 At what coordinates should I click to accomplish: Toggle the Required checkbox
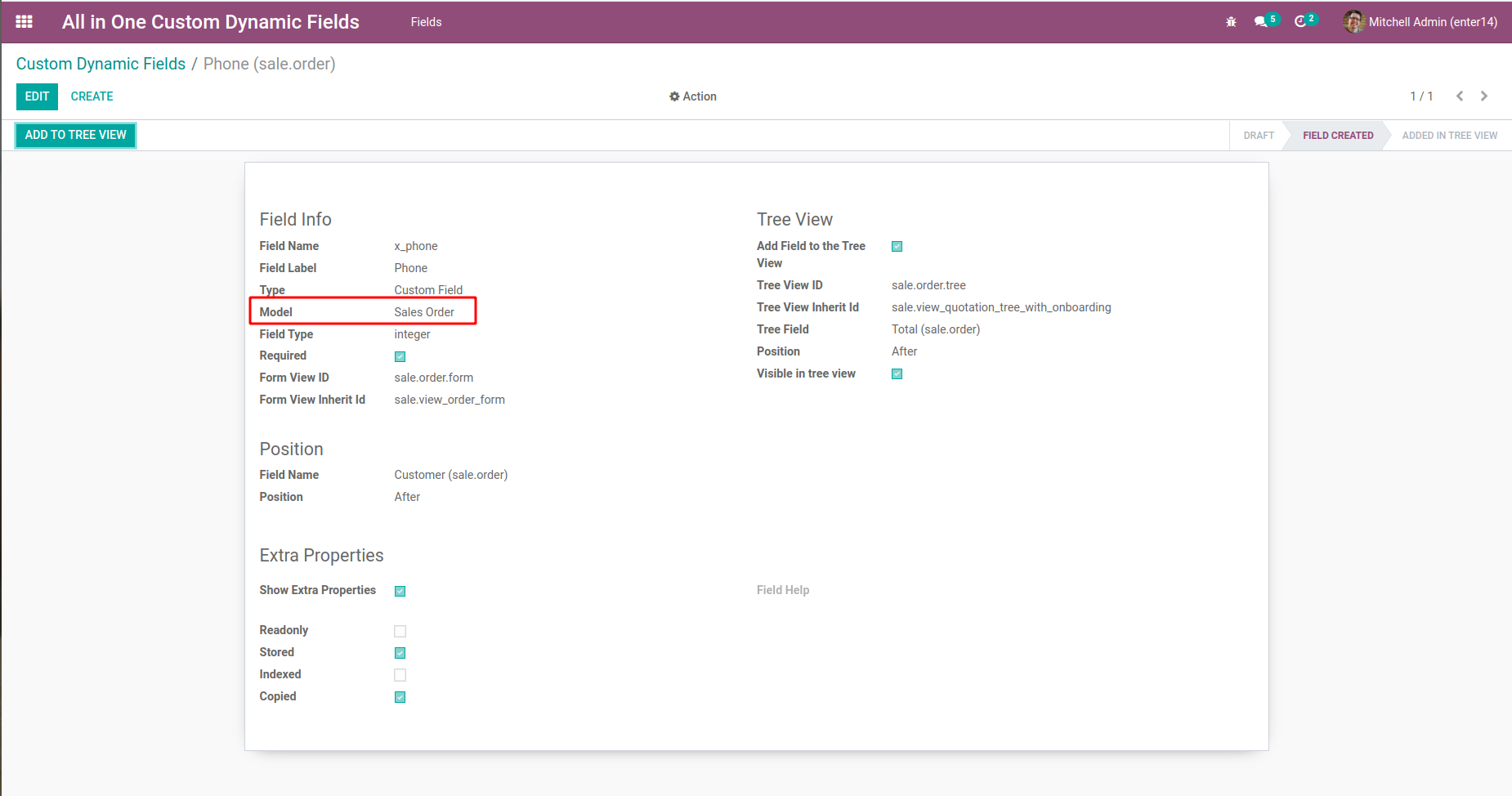pyautogui.click(x=400, y=356)
